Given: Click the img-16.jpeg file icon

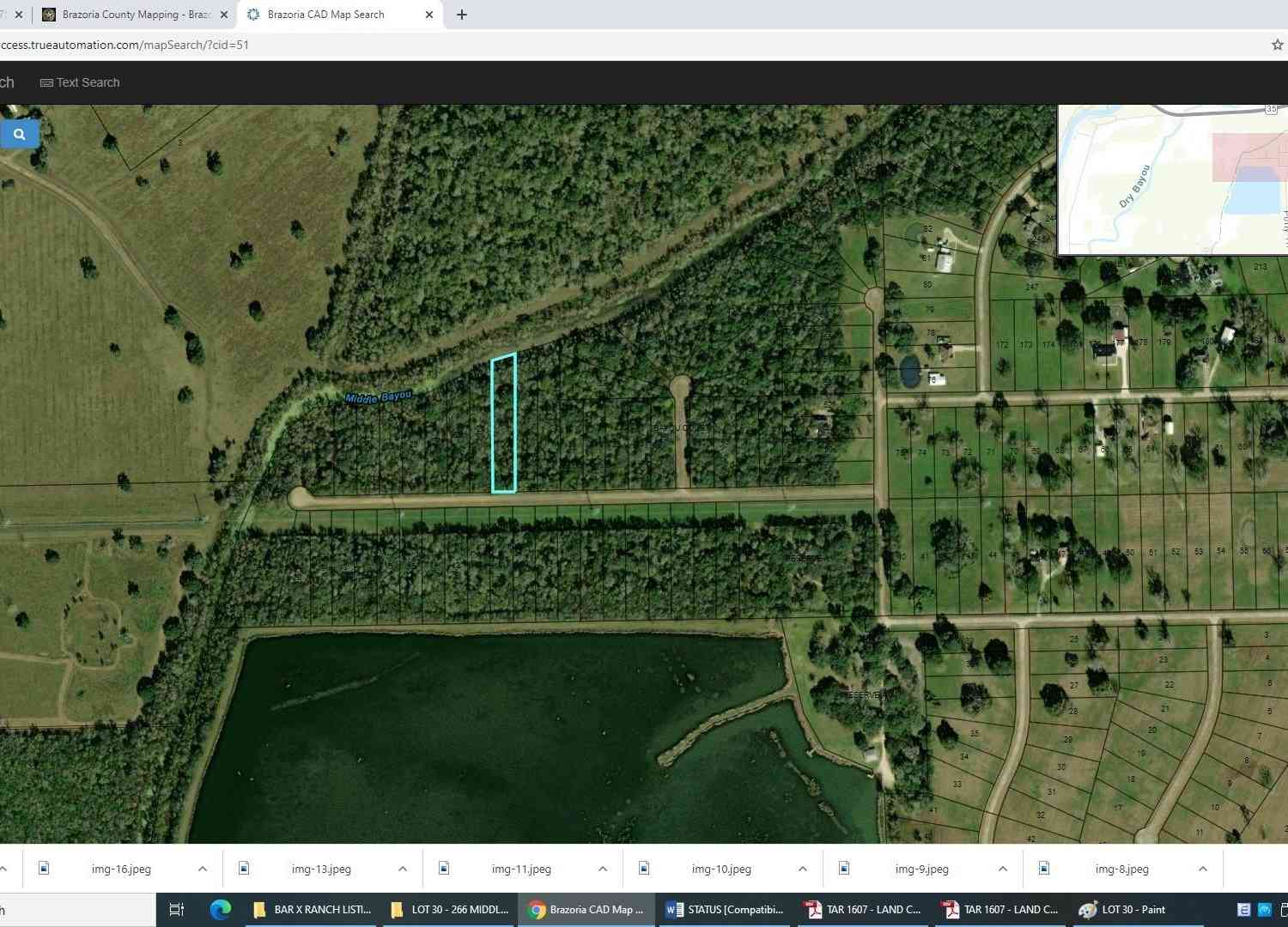Looking at the screenshot, I should [44, 868].
